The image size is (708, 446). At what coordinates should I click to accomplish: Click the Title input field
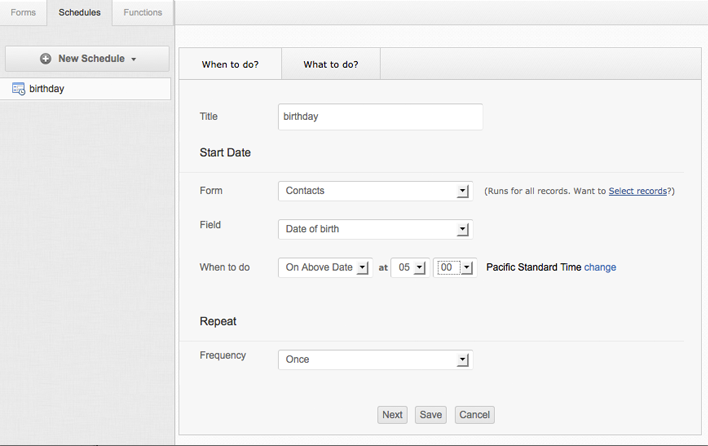[380, 116]
